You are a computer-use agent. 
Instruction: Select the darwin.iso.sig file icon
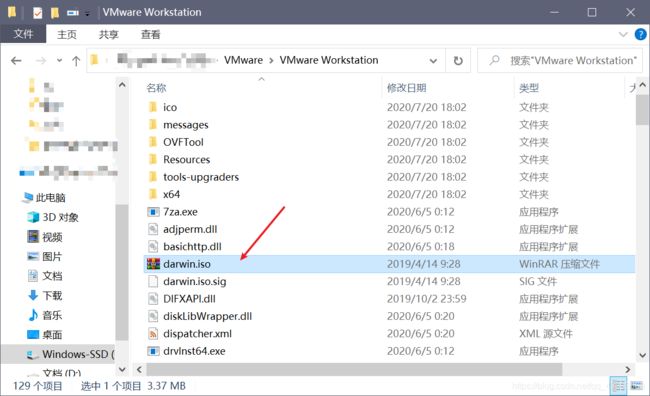click(153, 281)
